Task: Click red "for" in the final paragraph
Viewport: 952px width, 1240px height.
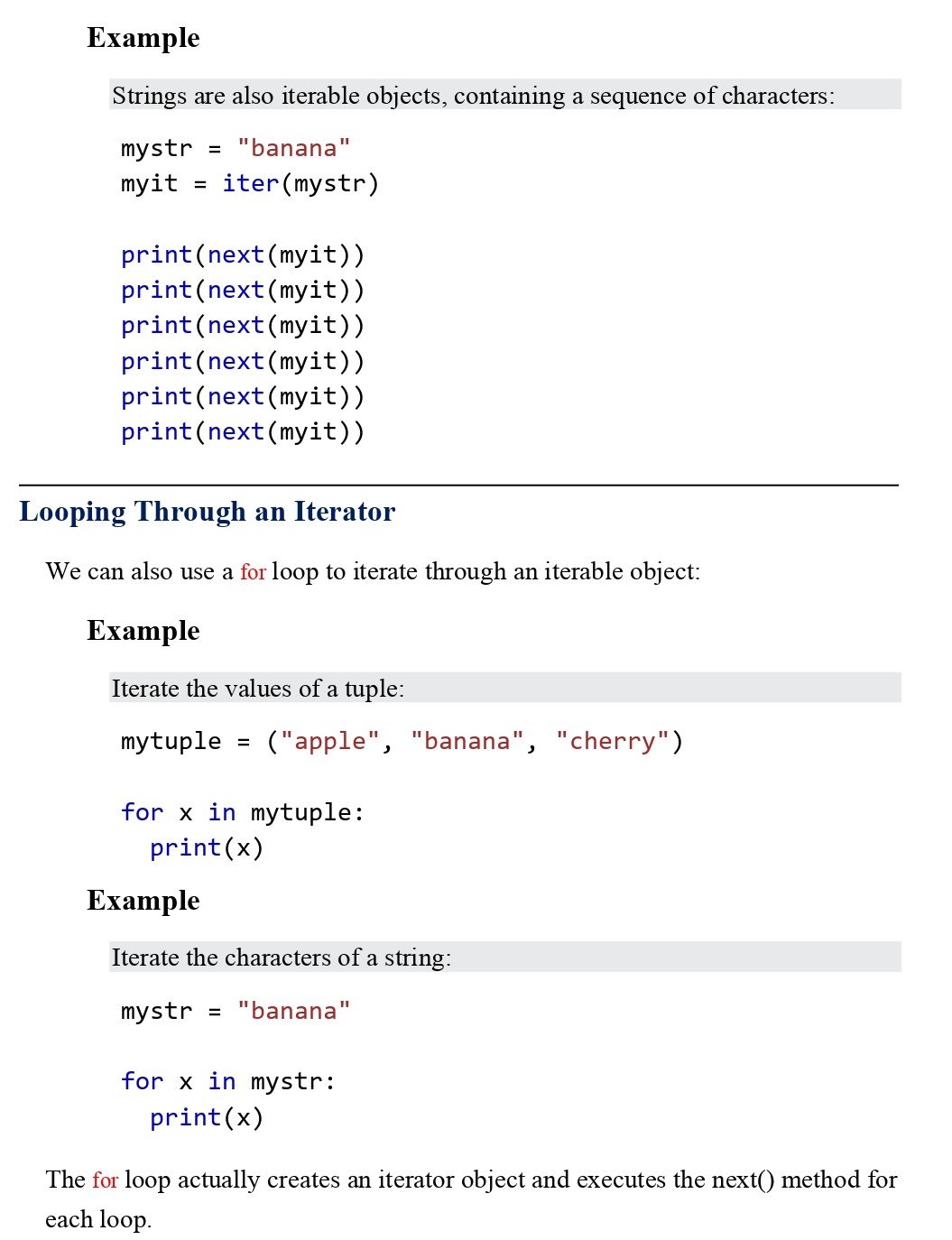Action: tap(105, 1180)
